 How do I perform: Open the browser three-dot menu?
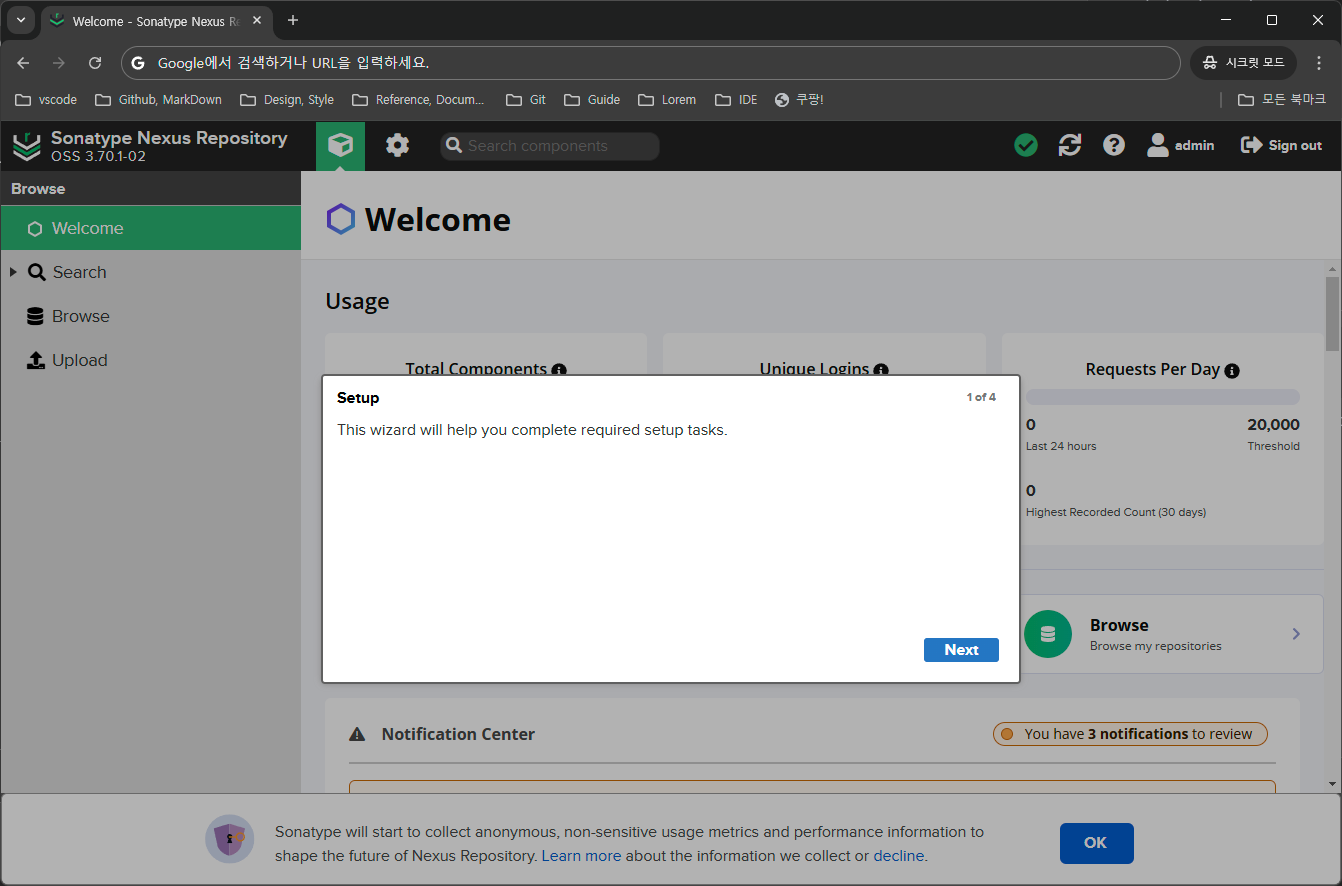pos(1318,63)
